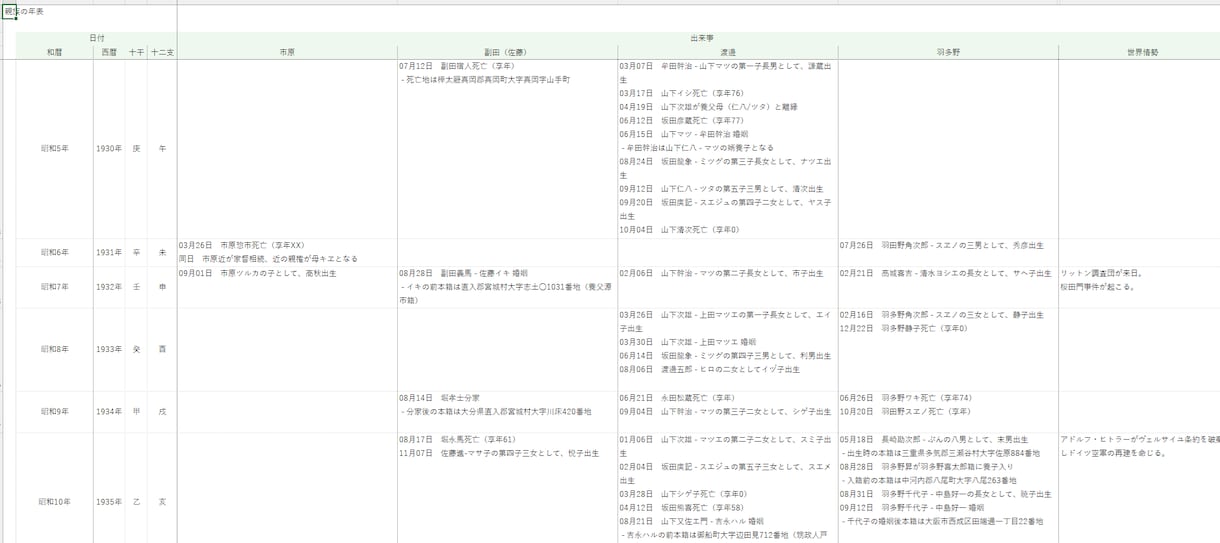
Task: Click the 1932年 cell
Action: pos(109,287)
